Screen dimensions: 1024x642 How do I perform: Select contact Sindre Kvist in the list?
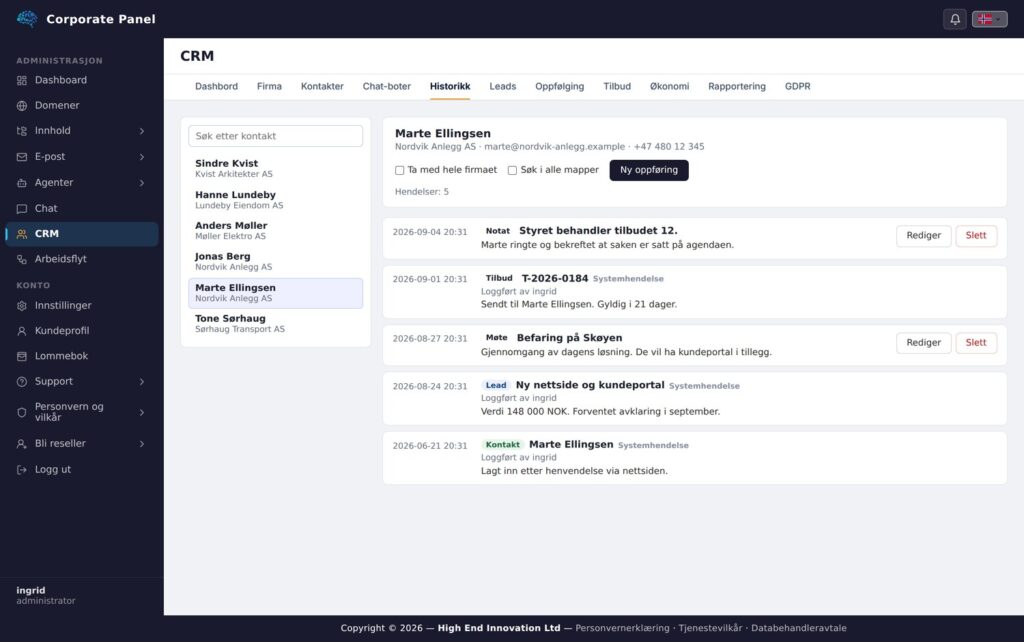pyautogui.click(x=276, y=169)
